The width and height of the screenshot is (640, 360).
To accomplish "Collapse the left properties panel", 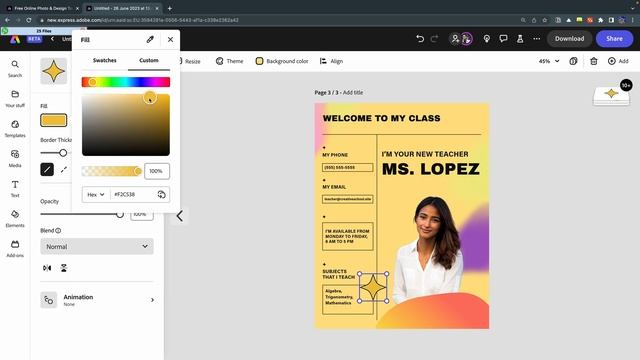I will click(180, 216).
